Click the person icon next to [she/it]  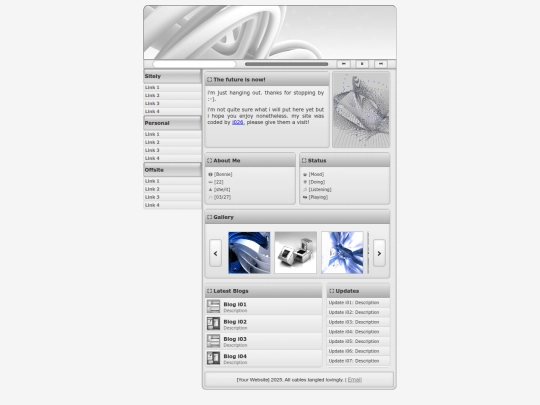pyautogui.click(x=210, y=189)
